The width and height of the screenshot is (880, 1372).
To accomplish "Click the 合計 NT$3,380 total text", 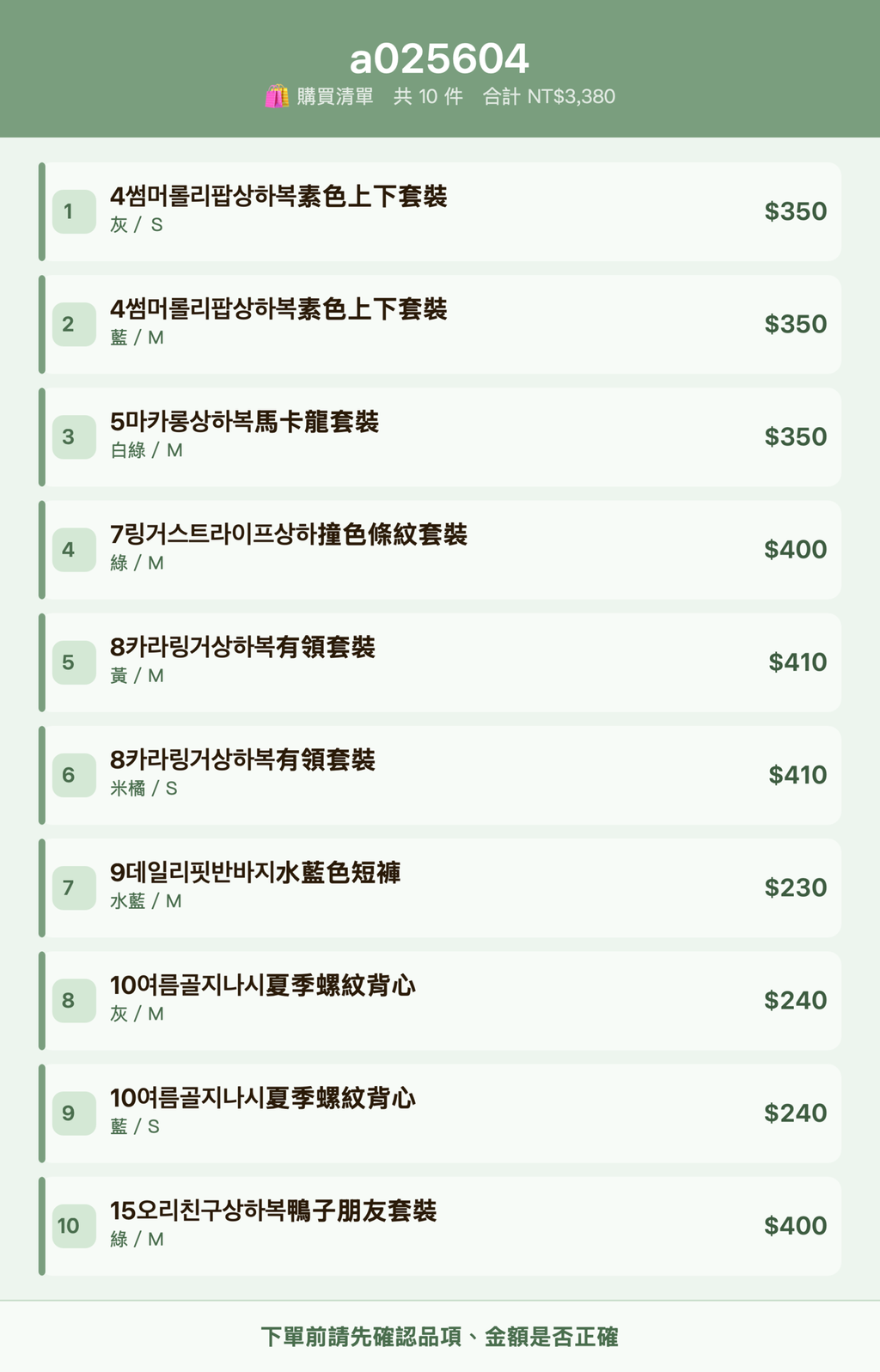I will click(549, 96).
